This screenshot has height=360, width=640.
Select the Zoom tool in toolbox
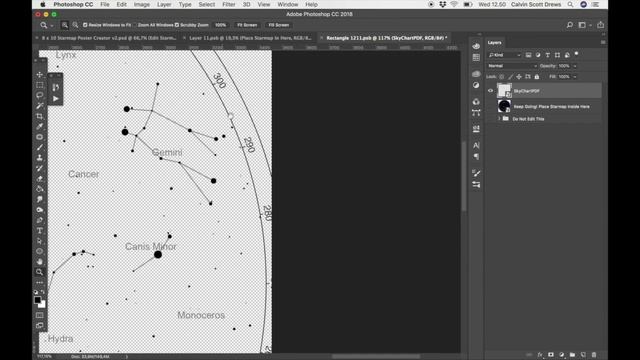coord(40,272)
